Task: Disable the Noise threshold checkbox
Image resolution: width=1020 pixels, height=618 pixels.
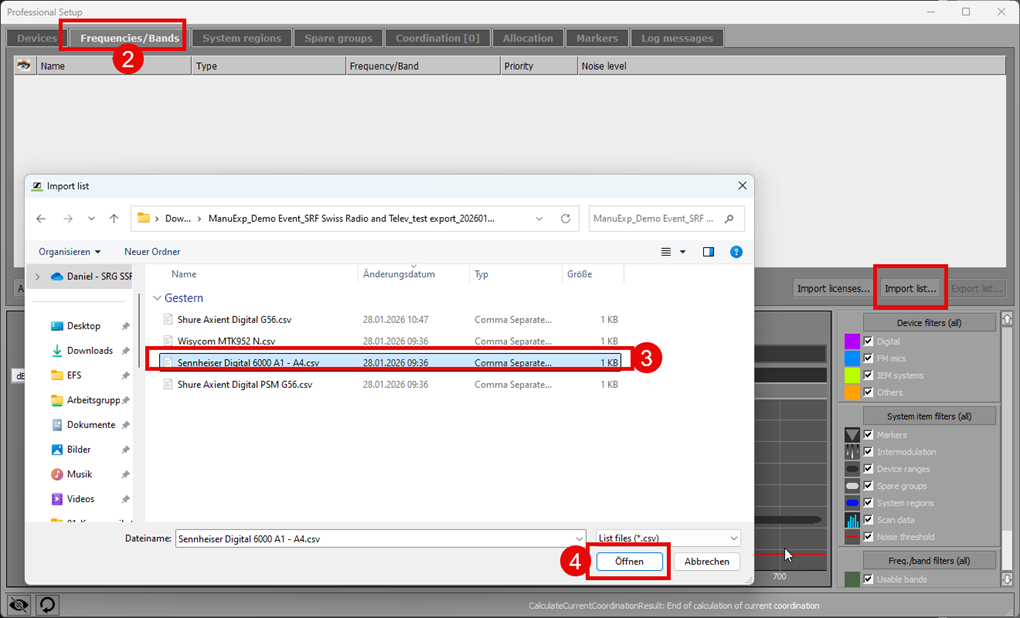Action: (868, 537)
